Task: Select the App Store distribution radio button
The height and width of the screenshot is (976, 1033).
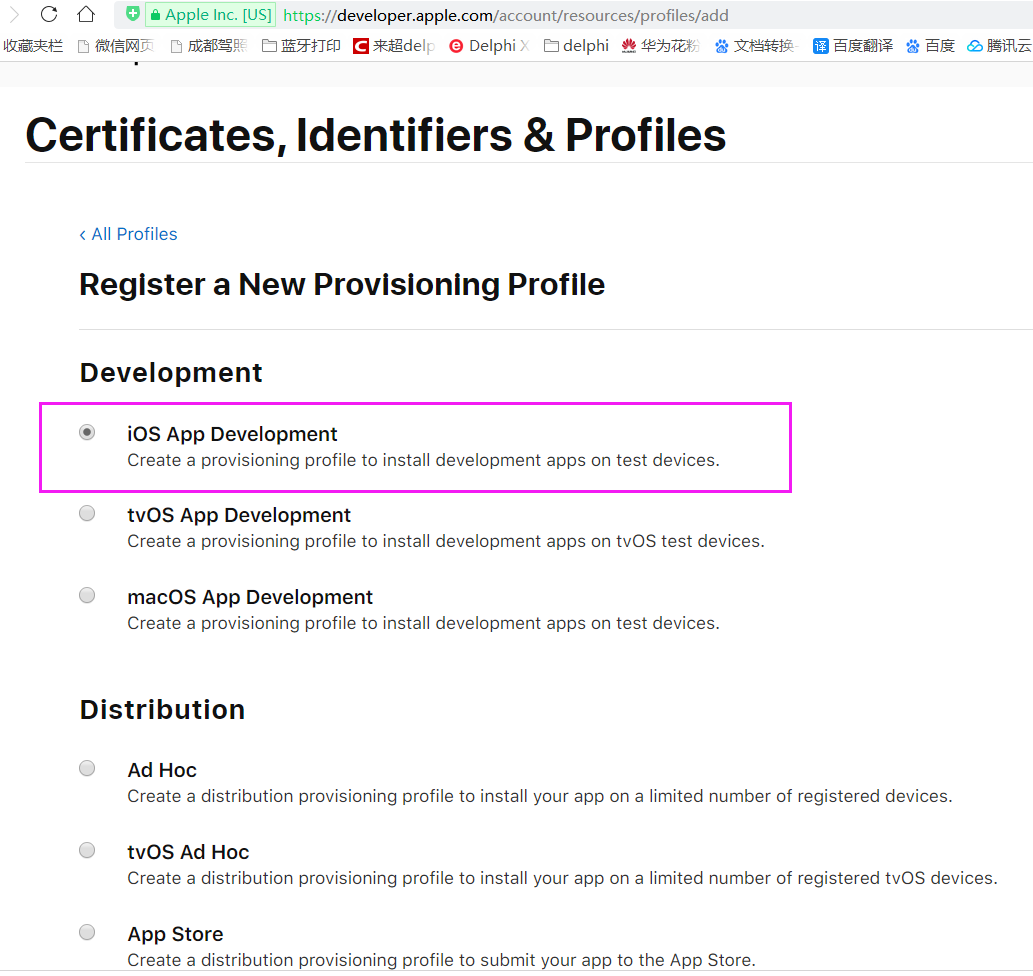Action: tap(88, 933)
